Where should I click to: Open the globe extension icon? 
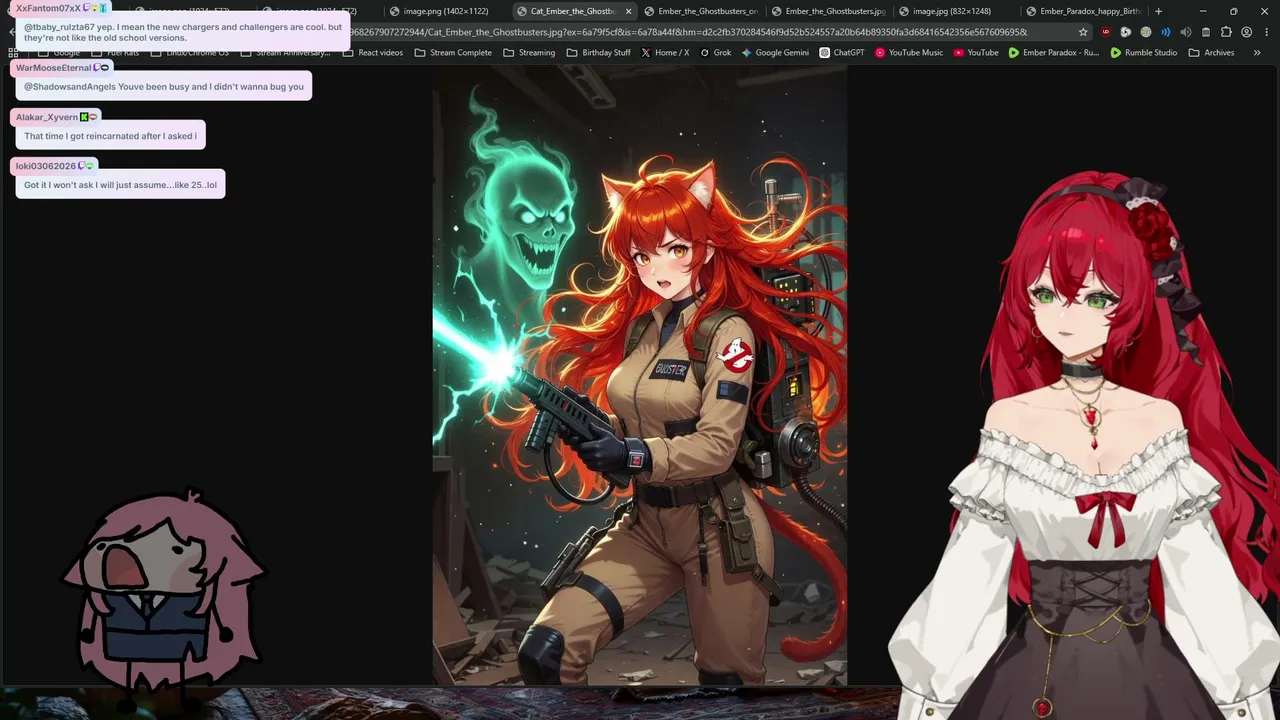(1146, 32)
